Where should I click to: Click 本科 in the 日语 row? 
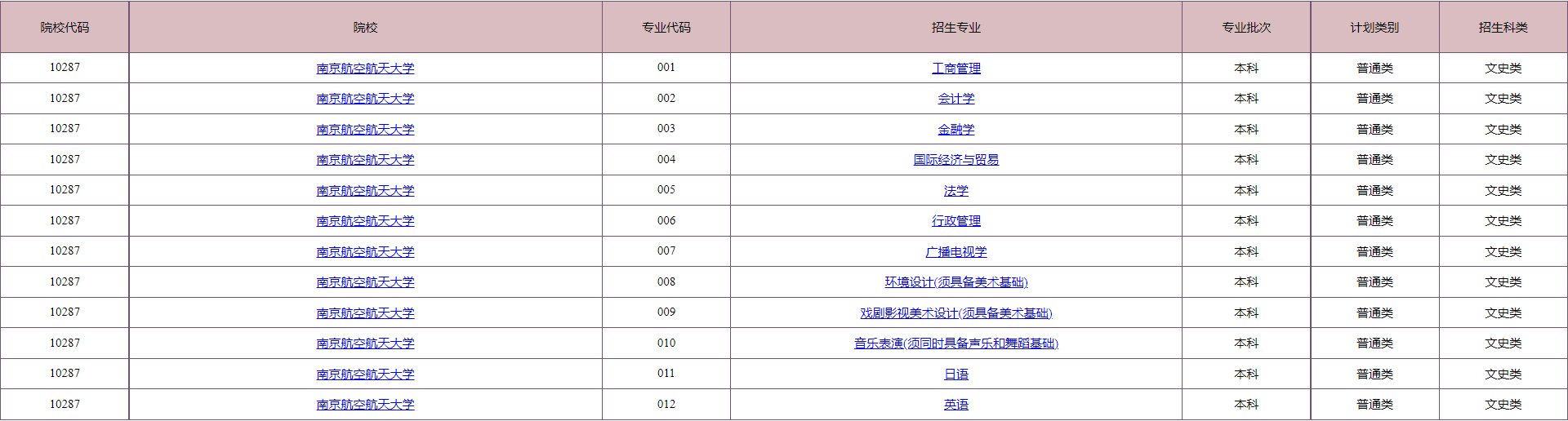1246,374
